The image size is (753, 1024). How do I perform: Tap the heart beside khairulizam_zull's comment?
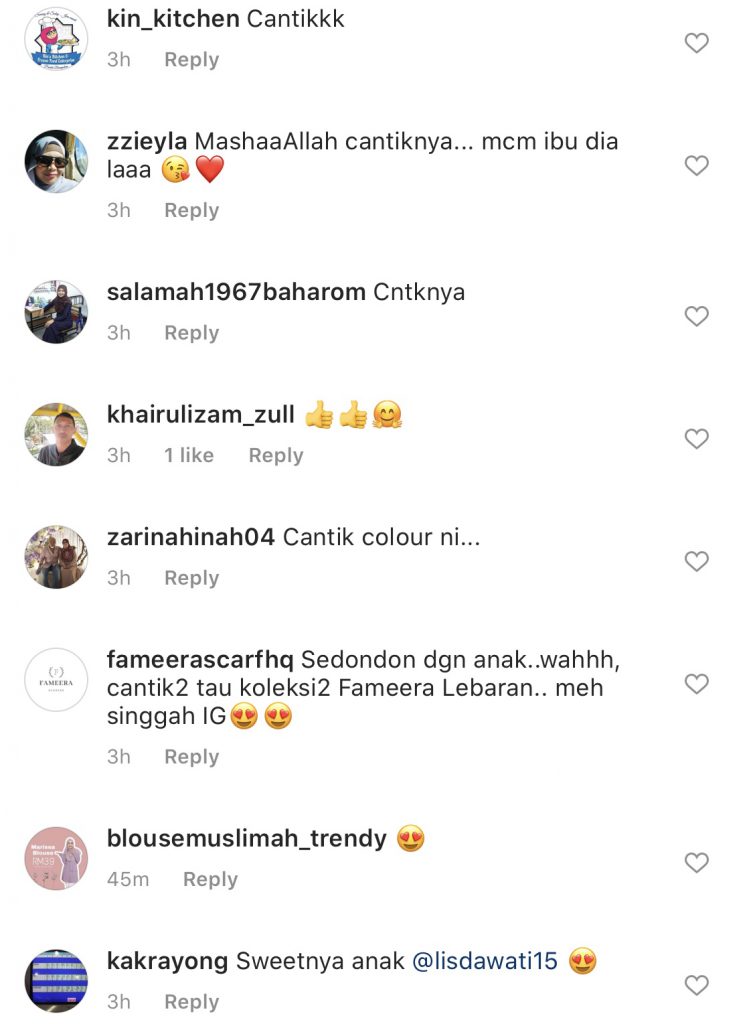pos(696,438)
